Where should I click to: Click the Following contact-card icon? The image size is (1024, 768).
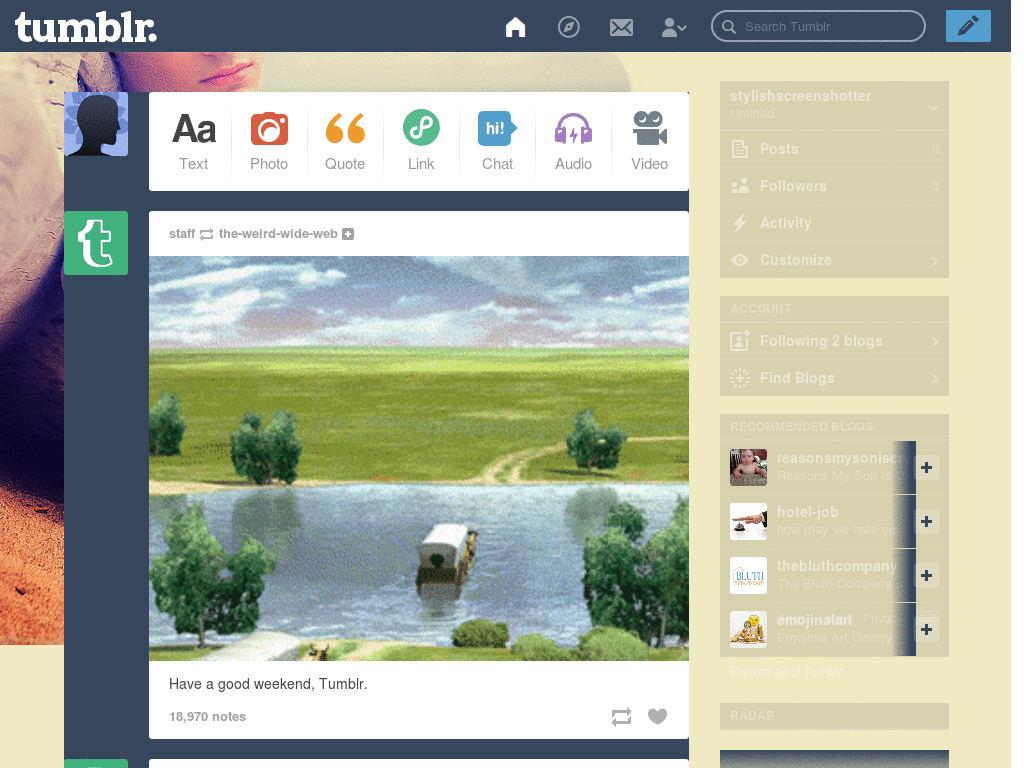739,341
